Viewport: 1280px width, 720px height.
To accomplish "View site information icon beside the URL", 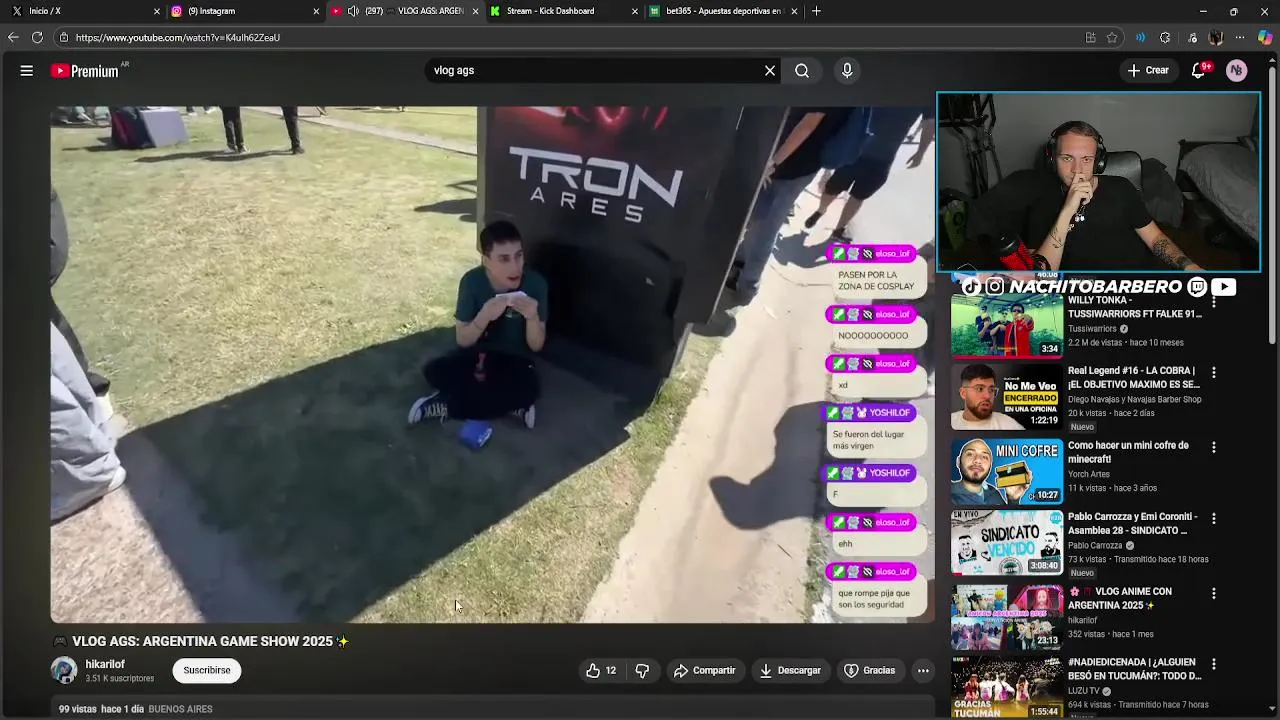I will 63,38.
